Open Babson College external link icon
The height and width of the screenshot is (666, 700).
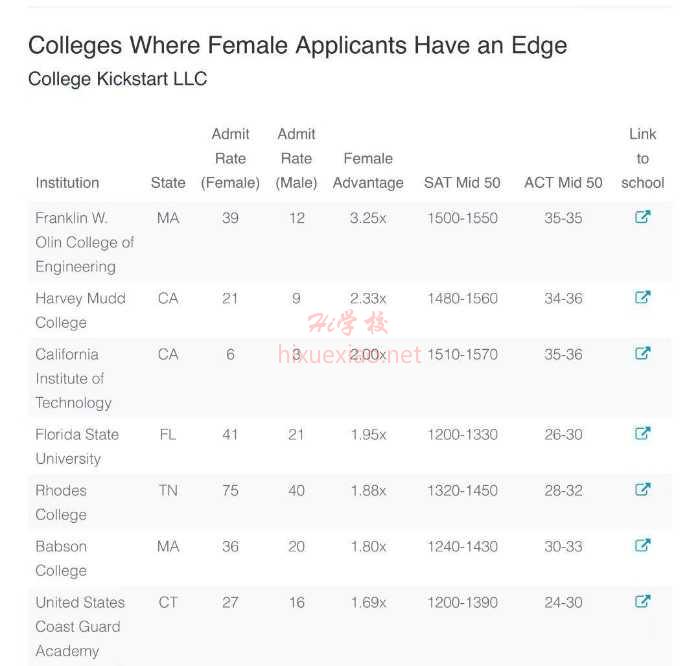pos(642,545)
